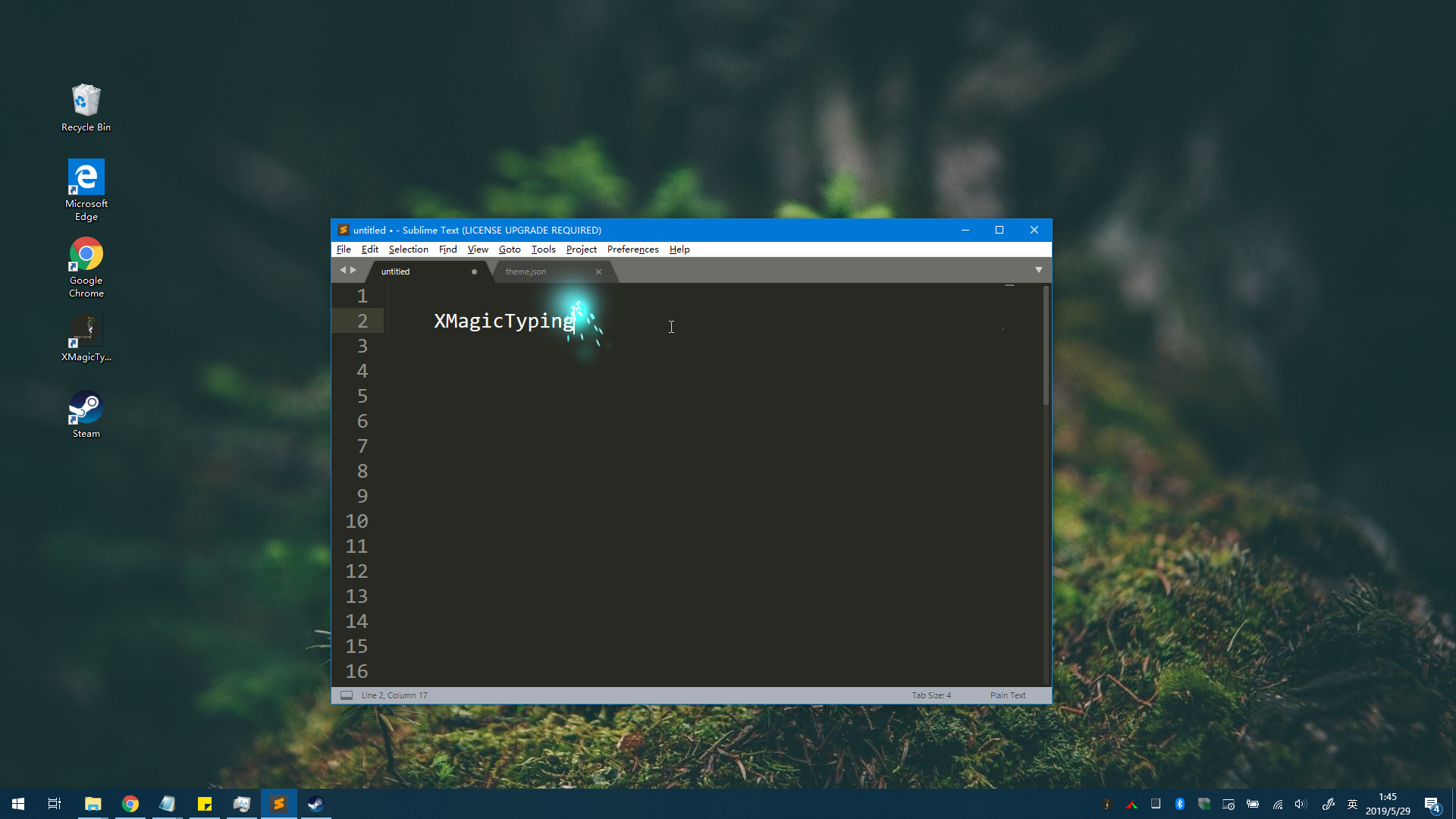The width and height of the screenshot is (1456, 819).
Task: Expand the open tabs dropdown arrow
Action: tap(1039, 270)
